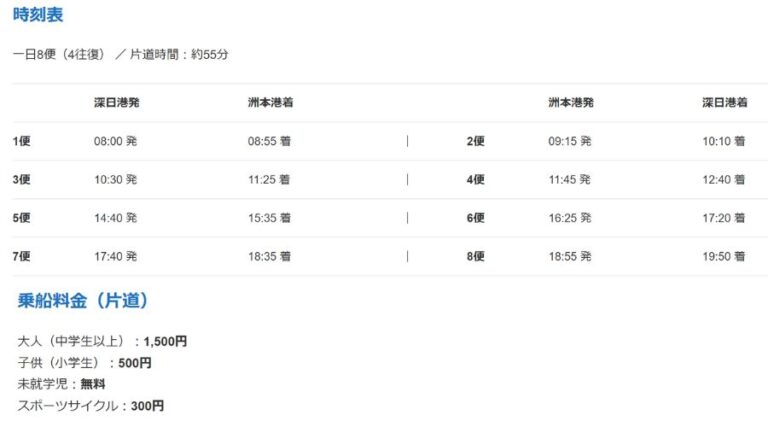Click the first 深日港発 column header
The height and width of the screenshot is (427, 768).
tap(116, 103)
